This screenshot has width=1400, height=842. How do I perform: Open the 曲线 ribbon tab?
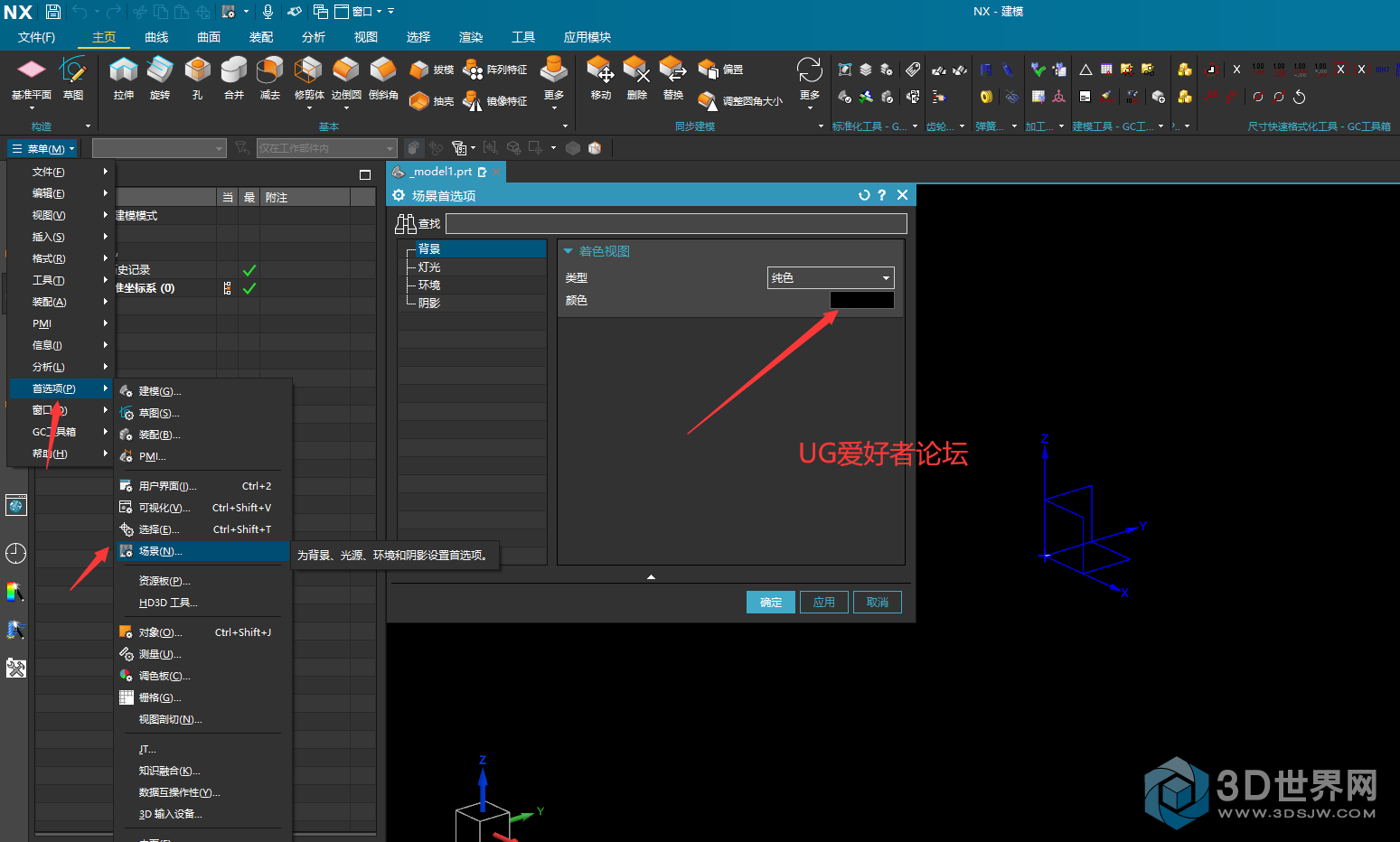tap(156, 37)
